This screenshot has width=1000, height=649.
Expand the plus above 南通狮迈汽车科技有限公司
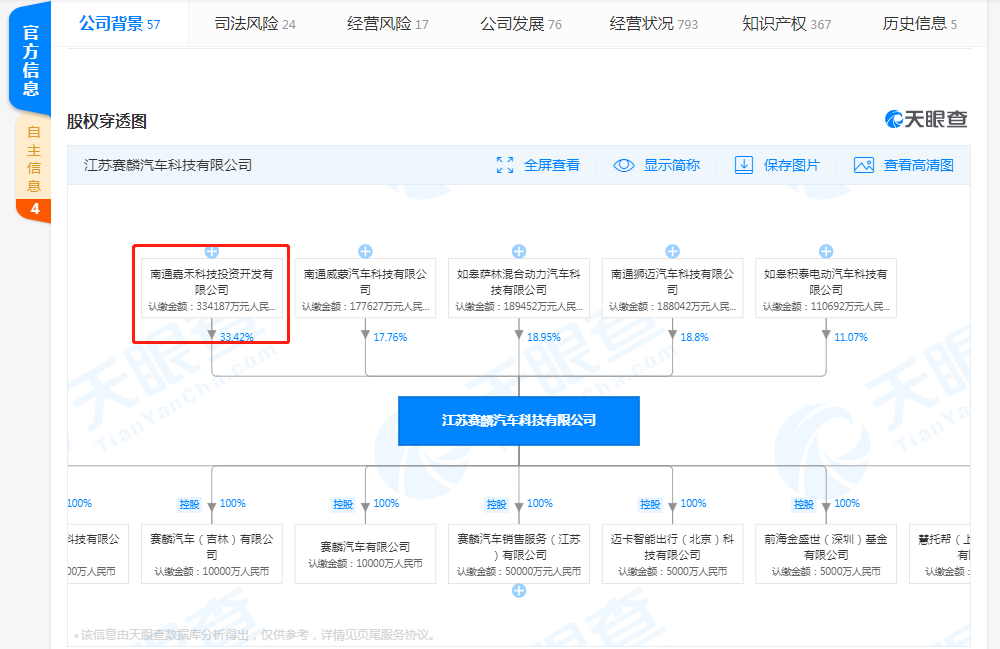672,251
